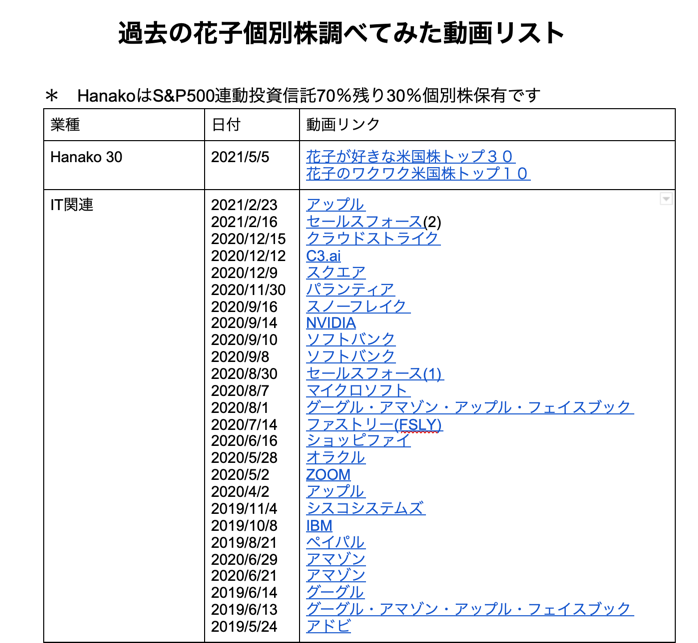Open the アップル link dated 2020/4/2
Image resolution: width=698 pixels, height=643 pixels.
[336, 491]
